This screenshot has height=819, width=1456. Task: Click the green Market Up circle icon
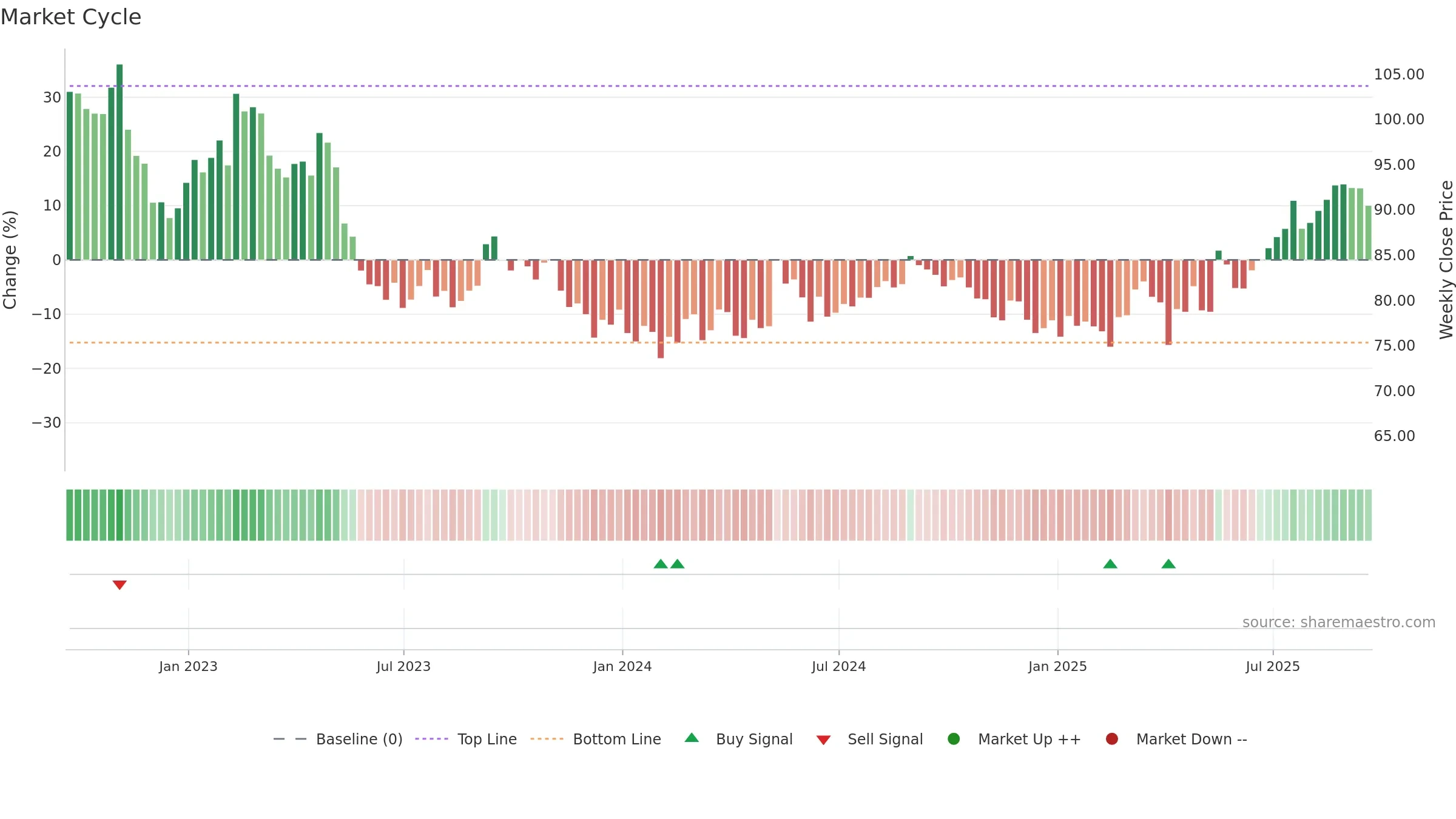pyautogui.click(x=954, y=739)
